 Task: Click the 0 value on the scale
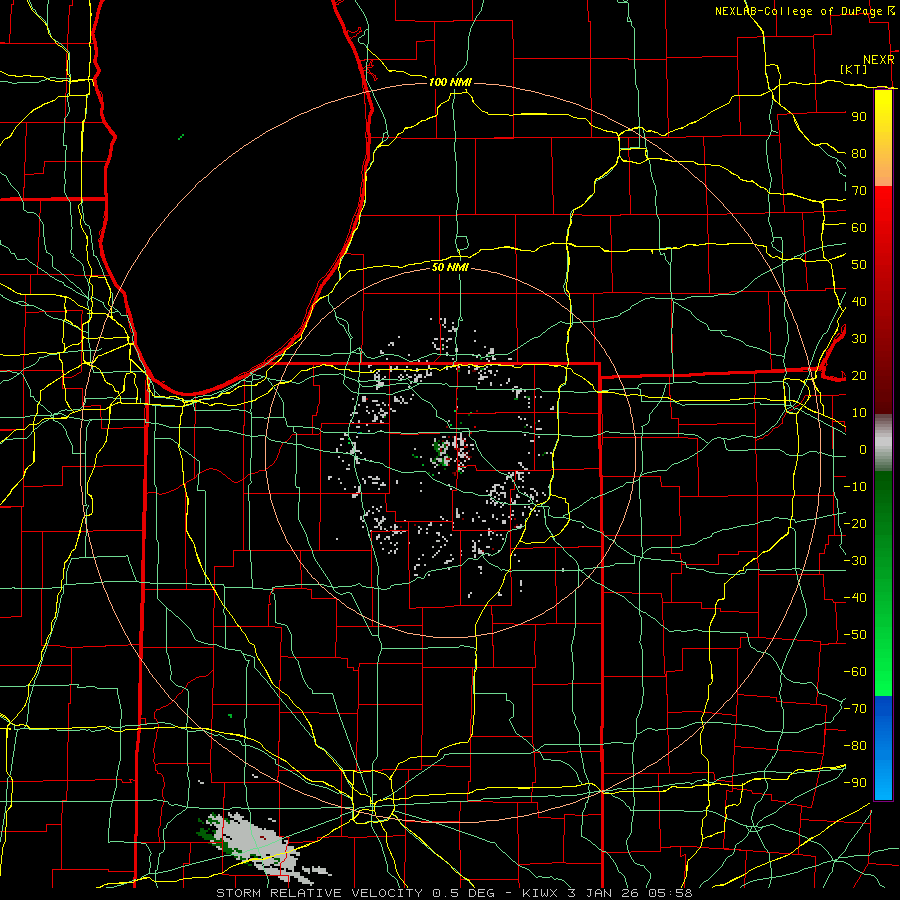pyautogui.click(x=863, y=450)
